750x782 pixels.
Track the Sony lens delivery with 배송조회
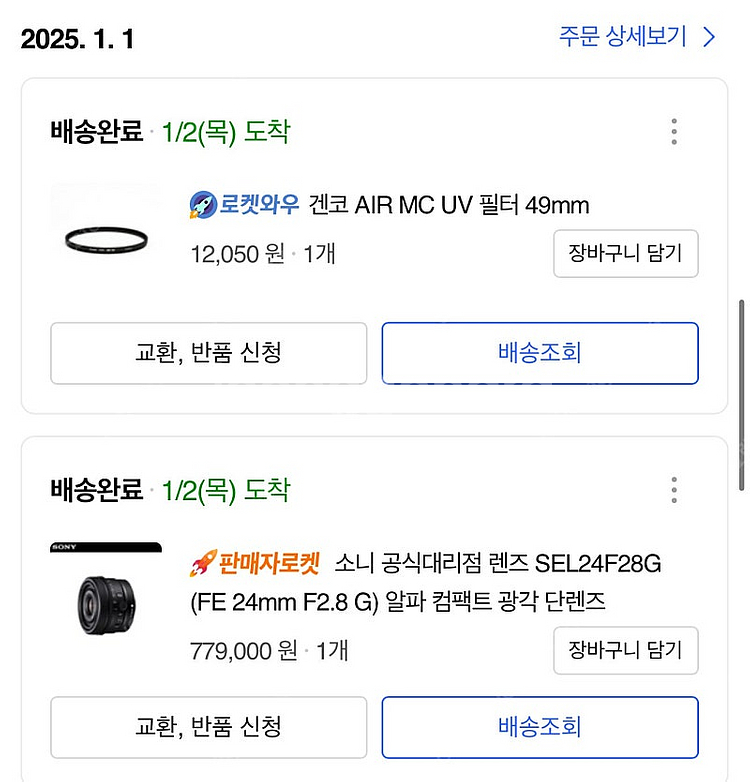(x=539, y=727)
